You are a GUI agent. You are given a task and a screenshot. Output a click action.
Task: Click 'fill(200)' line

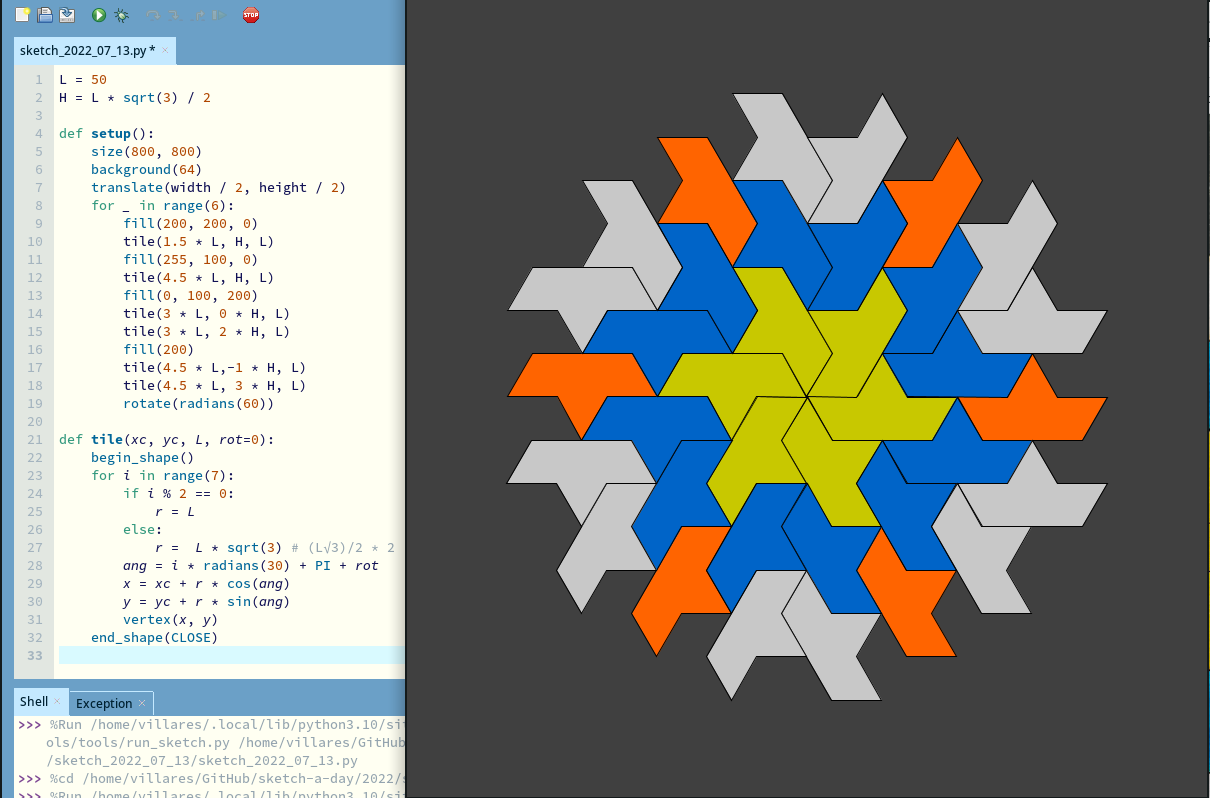click(x=159, y=349)
